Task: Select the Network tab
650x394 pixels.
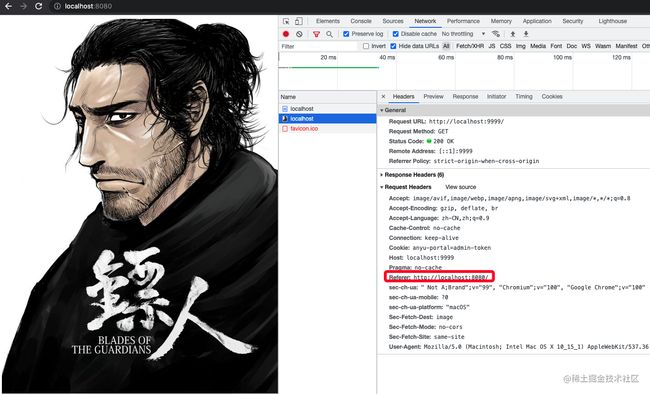Action: 425,21
